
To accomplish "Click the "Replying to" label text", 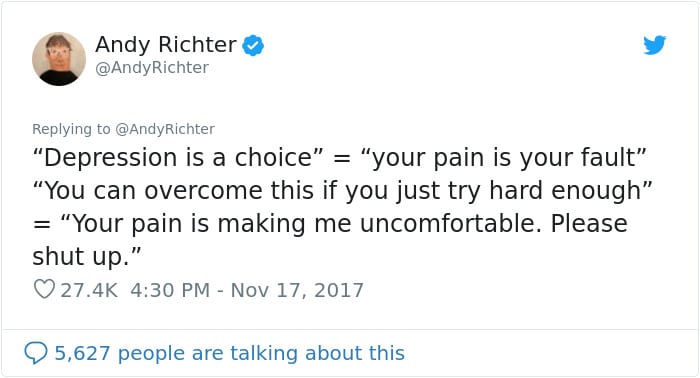I will 71,129.
